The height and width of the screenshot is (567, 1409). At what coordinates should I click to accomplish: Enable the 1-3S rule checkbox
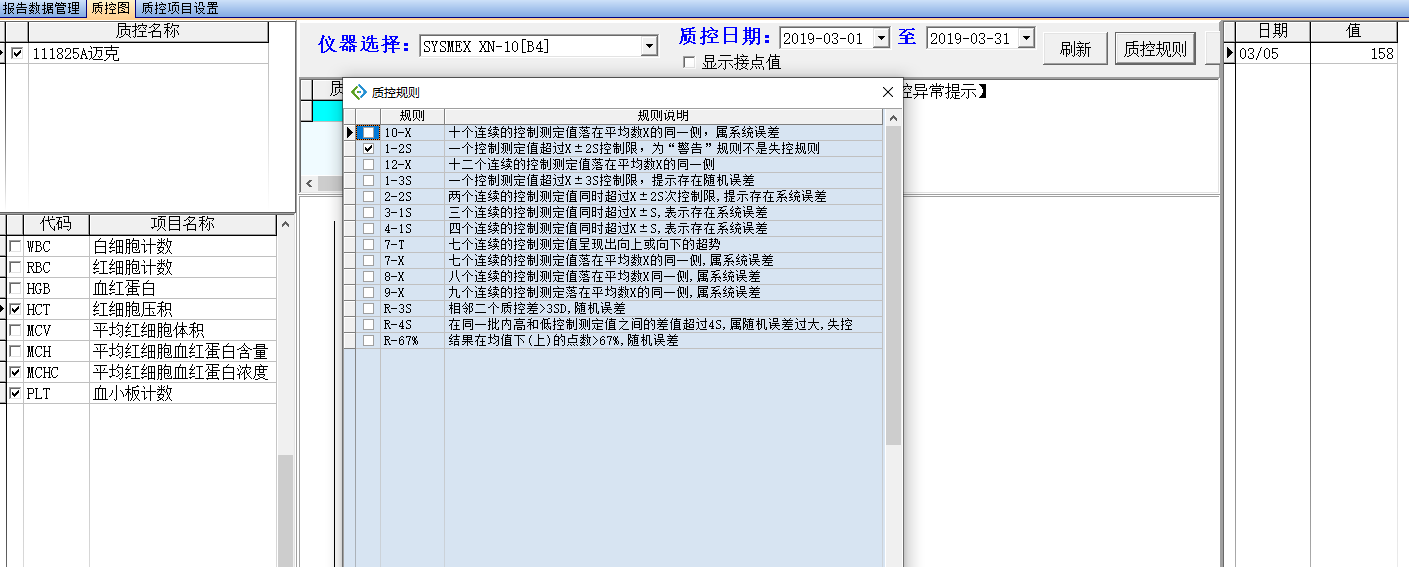(x=369, y=180)
